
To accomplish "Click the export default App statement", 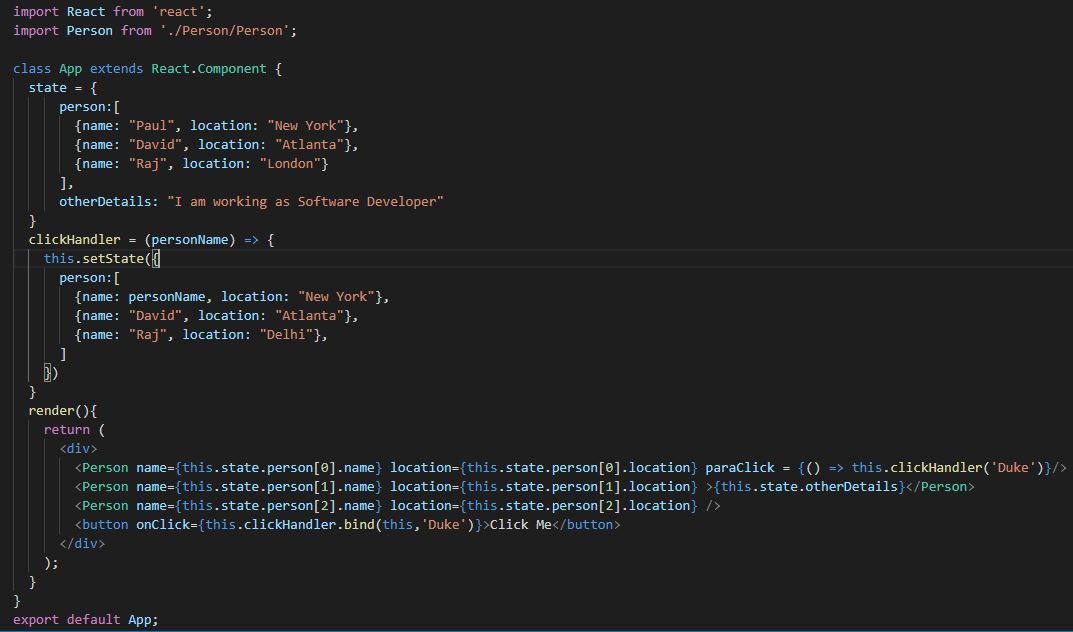I will [85, 619].
